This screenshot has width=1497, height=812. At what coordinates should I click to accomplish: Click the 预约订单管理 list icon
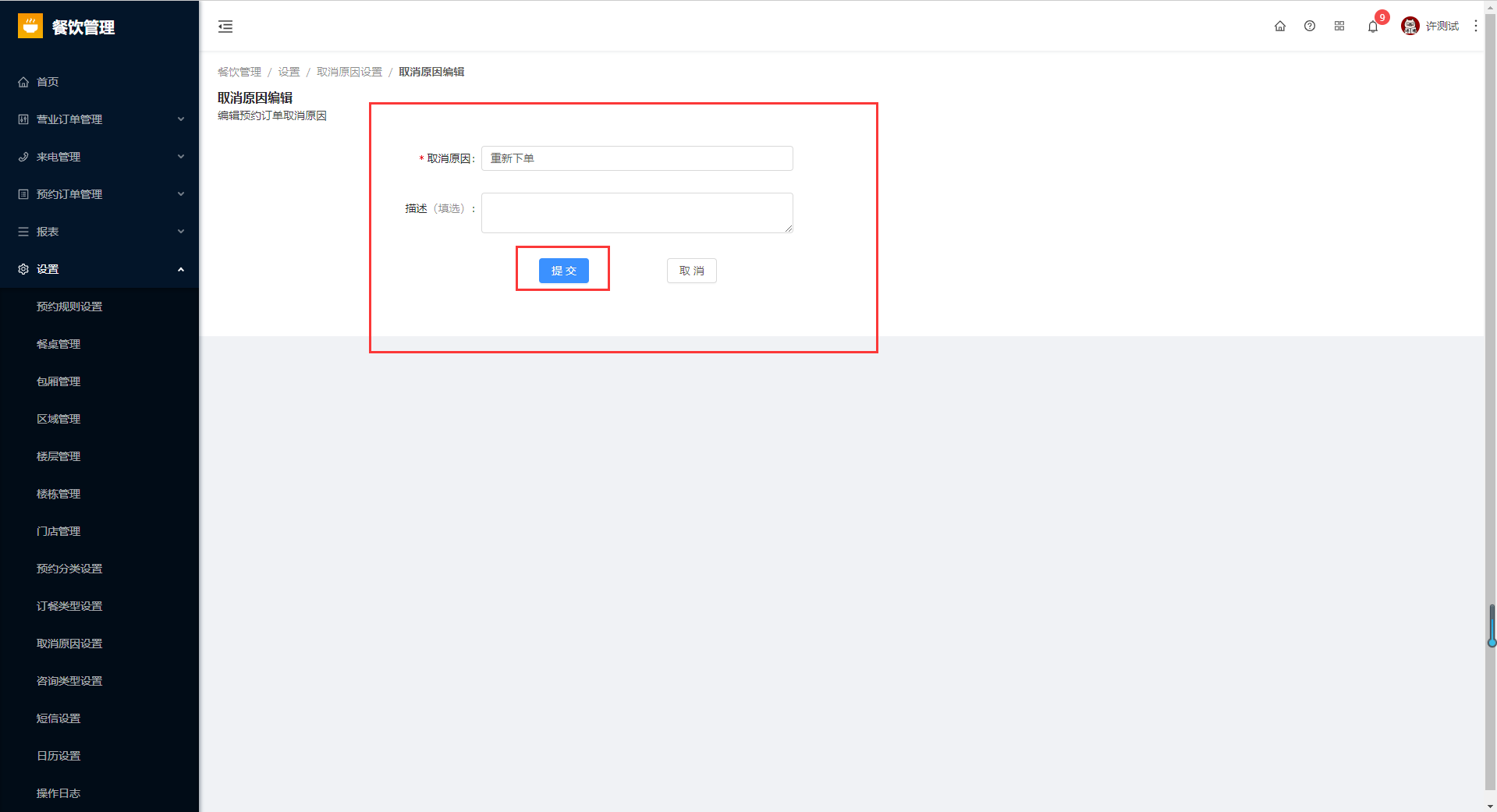23,194
